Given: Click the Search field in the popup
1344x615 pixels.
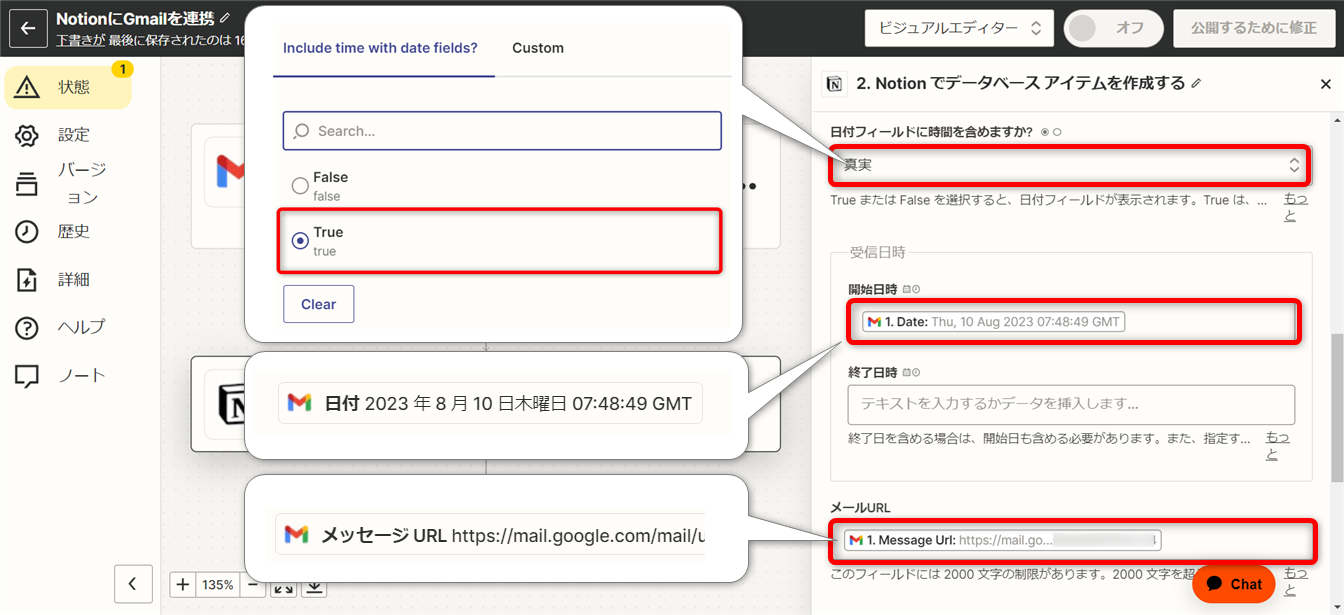Looking at the screenshot, I should (x=501, y=130).
